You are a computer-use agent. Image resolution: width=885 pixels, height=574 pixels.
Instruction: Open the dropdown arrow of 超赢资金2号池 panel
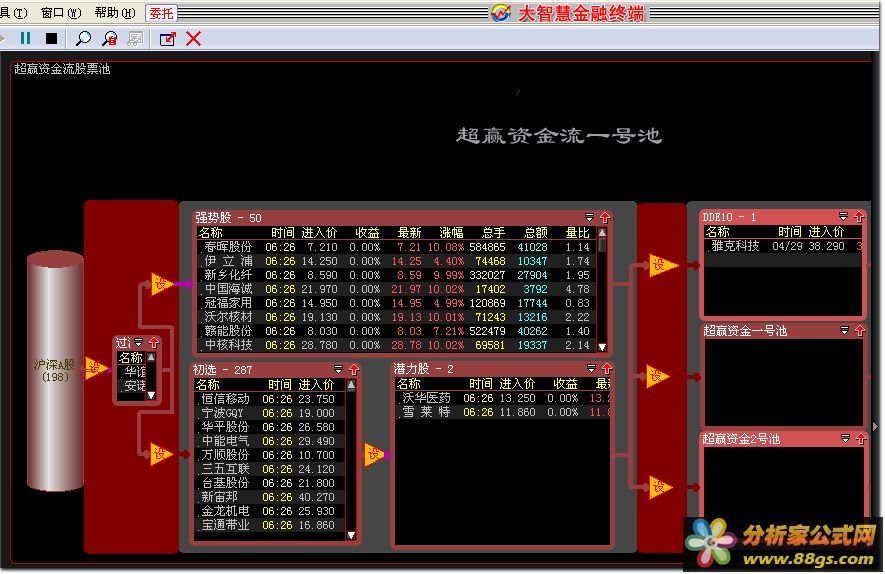[x=845, y=438]
